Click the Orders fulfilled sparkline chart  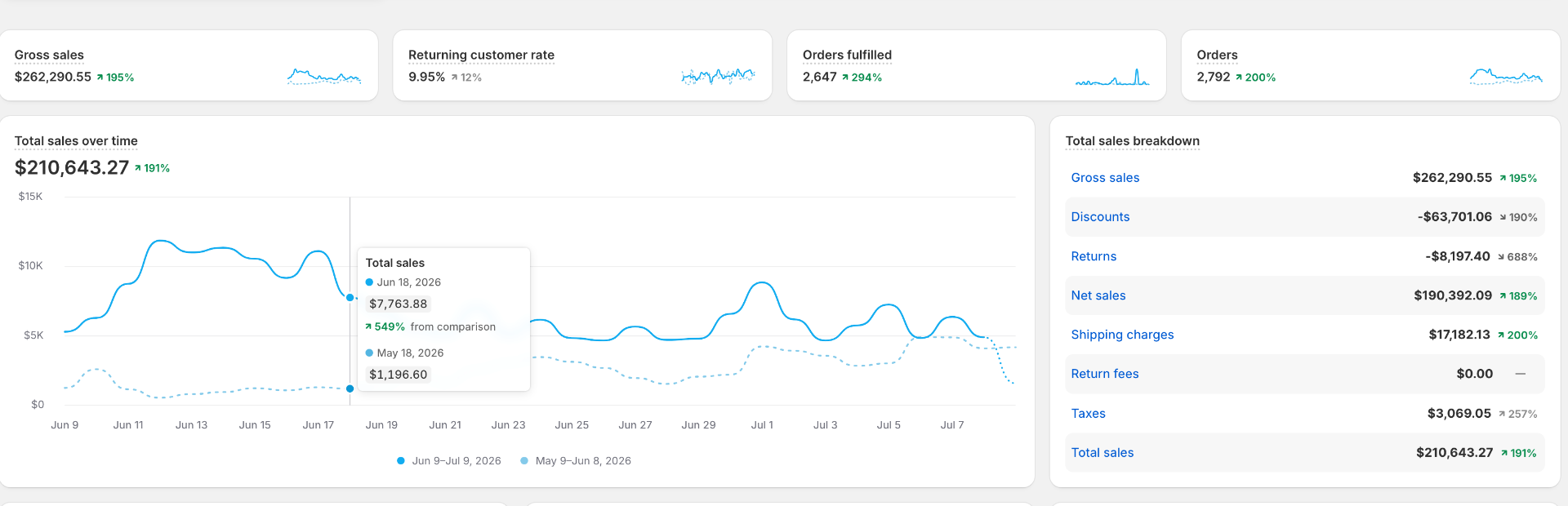[x=1112, y=77]
